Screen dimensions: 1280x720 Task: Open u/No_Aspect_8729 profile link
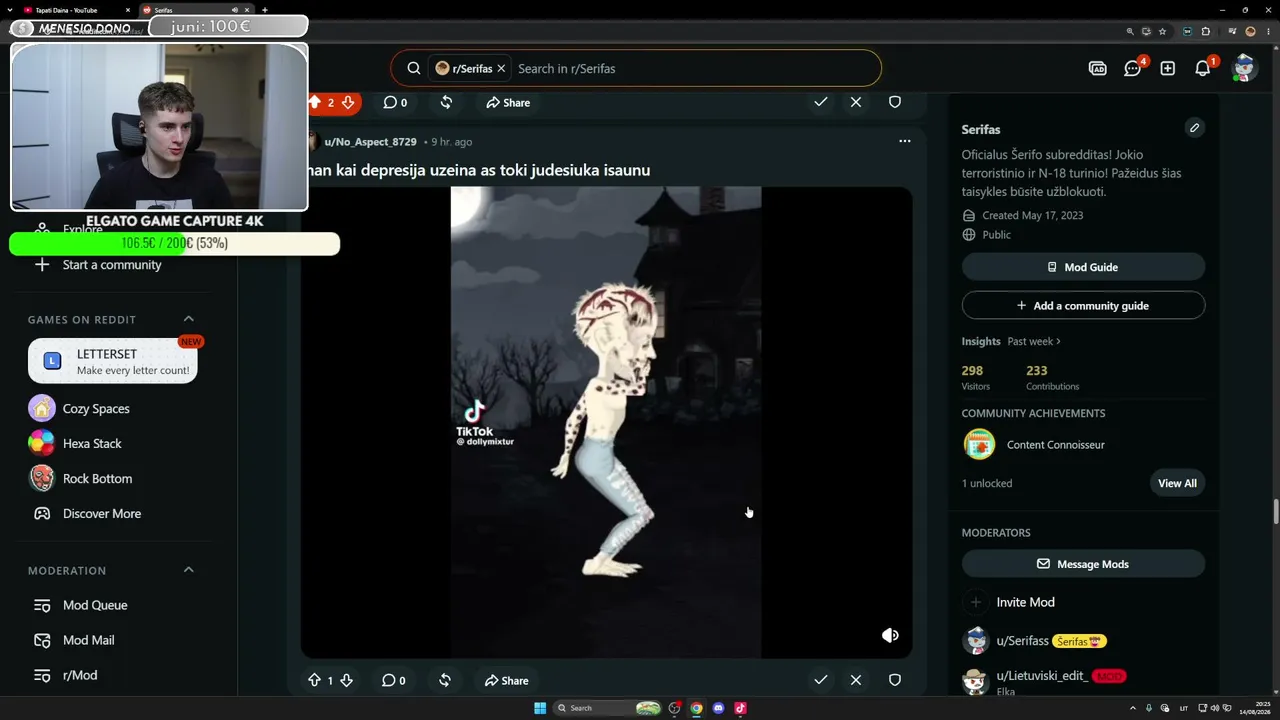(370, 142)
